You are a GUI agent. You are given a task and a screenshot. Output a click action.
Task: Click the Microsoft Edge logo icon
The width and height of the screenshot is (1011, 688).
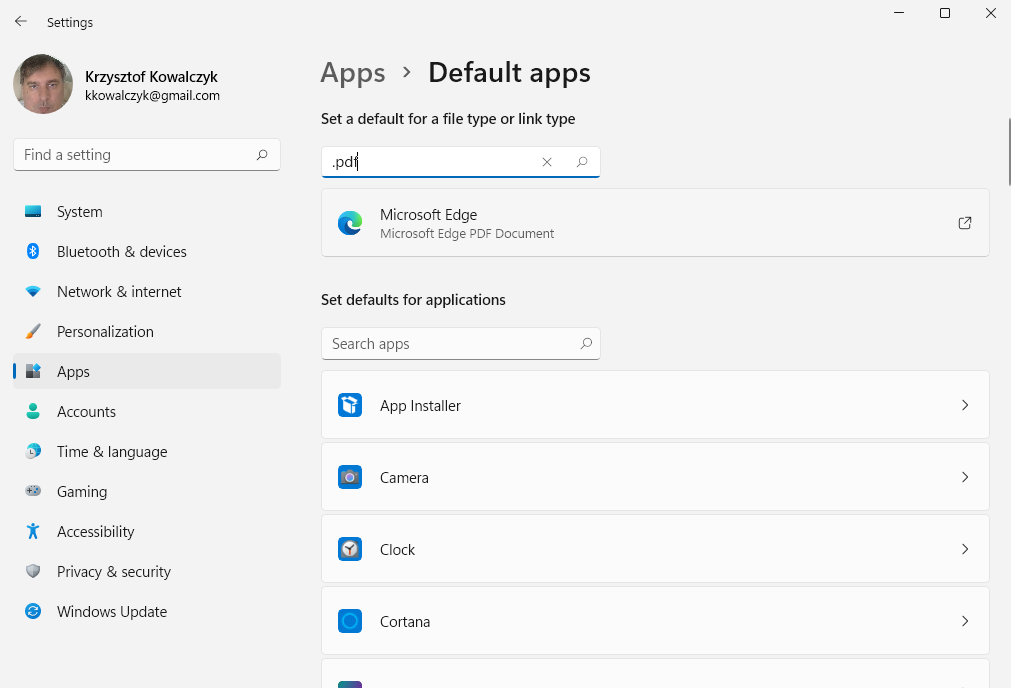click(350, 223)
